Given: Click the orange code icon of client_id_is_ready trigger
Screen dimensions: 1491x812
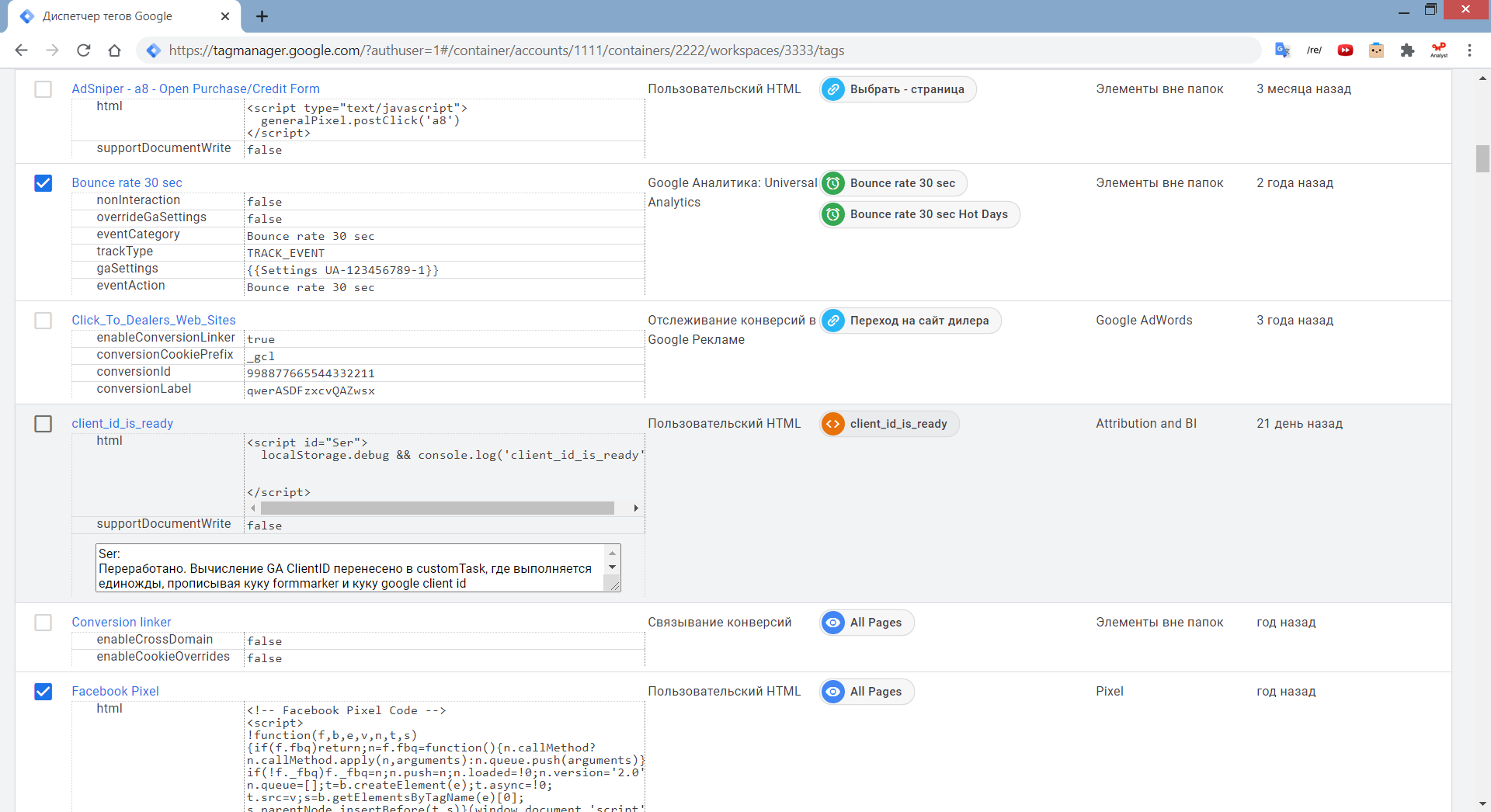Looking at the screenshot, I should (833, 424).
